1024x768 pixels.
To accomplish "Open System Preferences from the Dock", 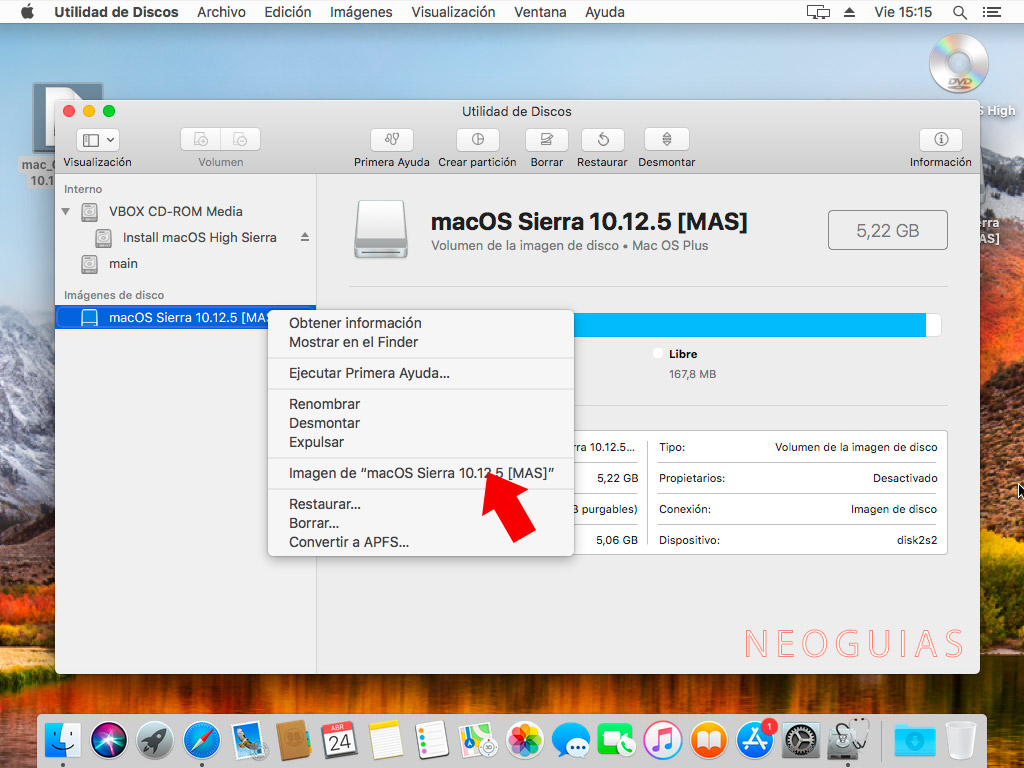I will (801, 741).
